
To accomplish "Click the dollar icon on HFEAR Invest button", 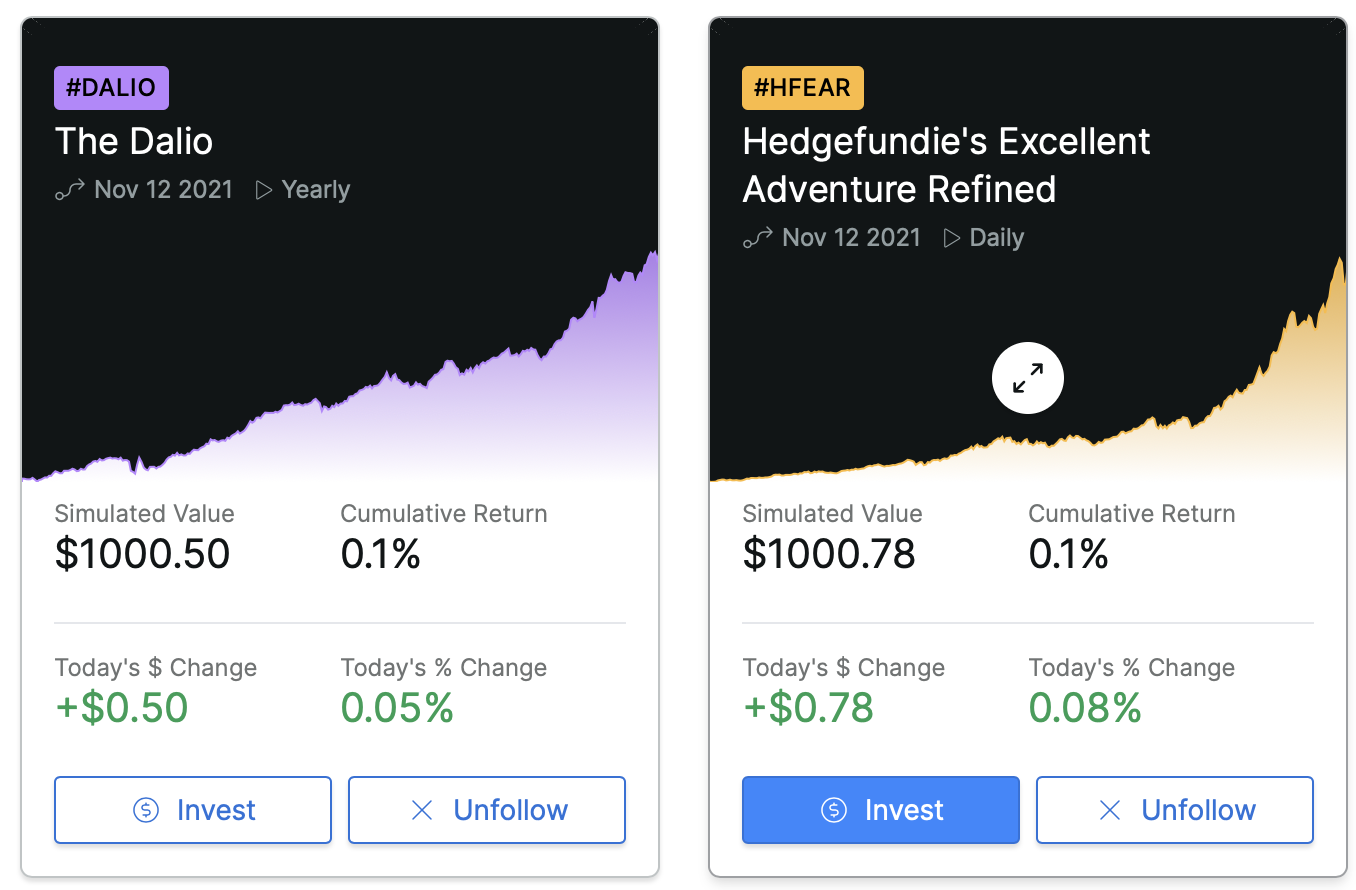I will [834, 810].
